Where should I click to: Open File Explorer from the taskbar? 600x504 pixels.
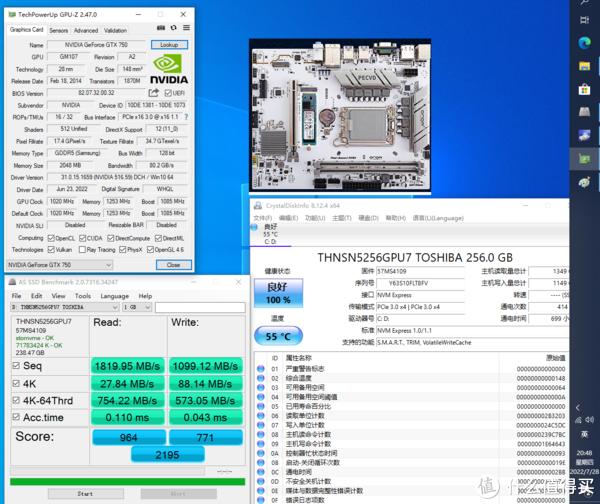(x=584, y=66)
